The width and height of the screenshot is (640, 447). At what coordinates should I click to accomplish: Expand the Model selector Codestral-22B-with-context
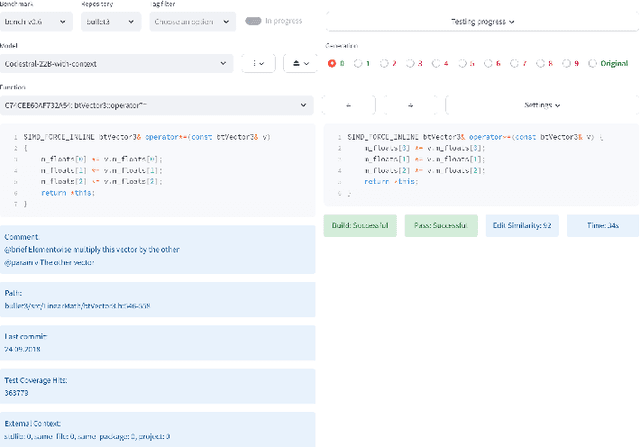pos(117,63)
